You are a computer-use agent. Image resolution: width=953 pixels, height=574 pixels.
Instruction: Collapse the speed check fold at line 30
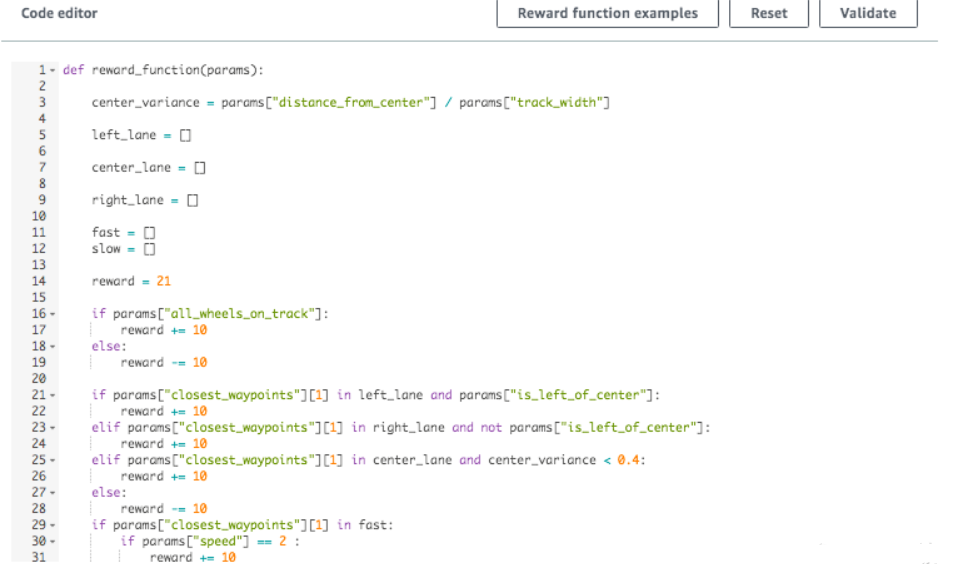[x=53, y=542]
